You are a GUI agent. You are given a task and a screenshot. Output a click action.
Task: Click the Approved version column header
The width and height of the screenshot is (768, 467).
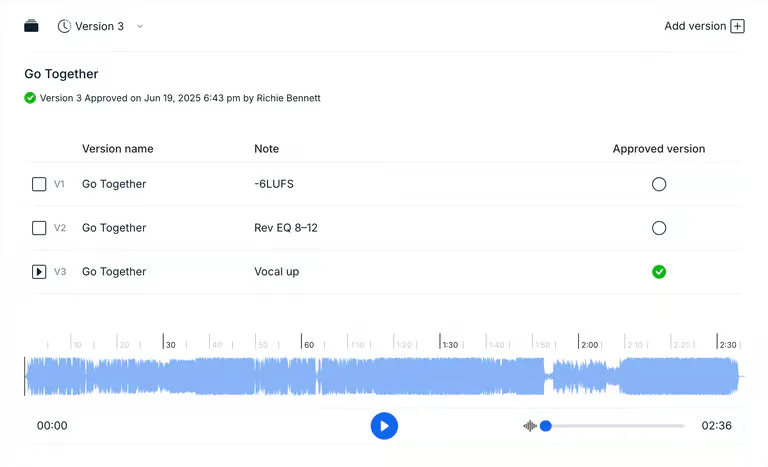659,149
